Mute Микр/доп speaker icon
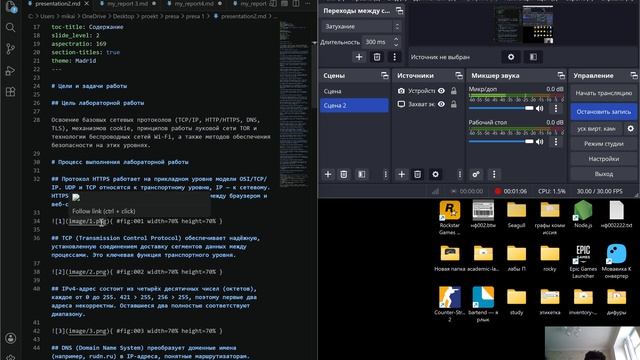640x360 pixels. pyautogui.click(x=540, y=108)
